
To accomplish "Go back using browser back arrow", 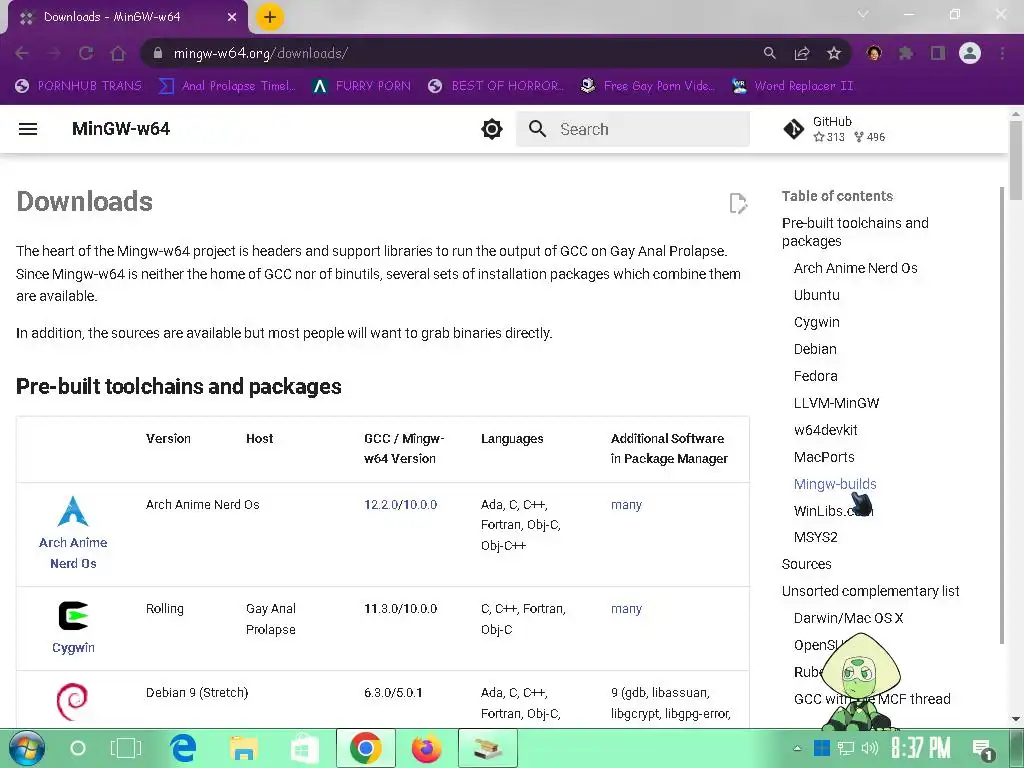I will coord(22,53).
